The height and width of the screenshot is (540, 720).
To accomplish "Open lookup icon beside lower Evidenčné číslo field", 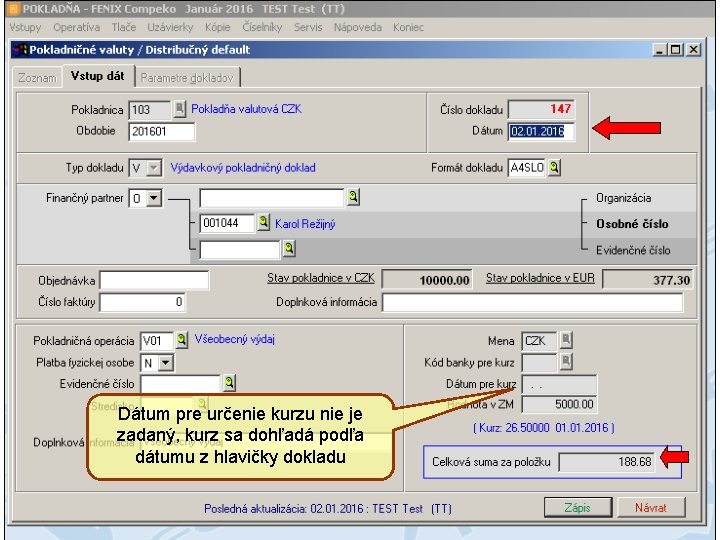I will [229, 382].
